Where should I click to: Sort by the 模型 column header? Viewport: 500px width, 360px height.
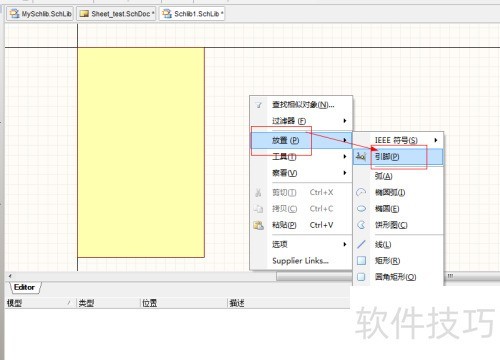point(40,303)
